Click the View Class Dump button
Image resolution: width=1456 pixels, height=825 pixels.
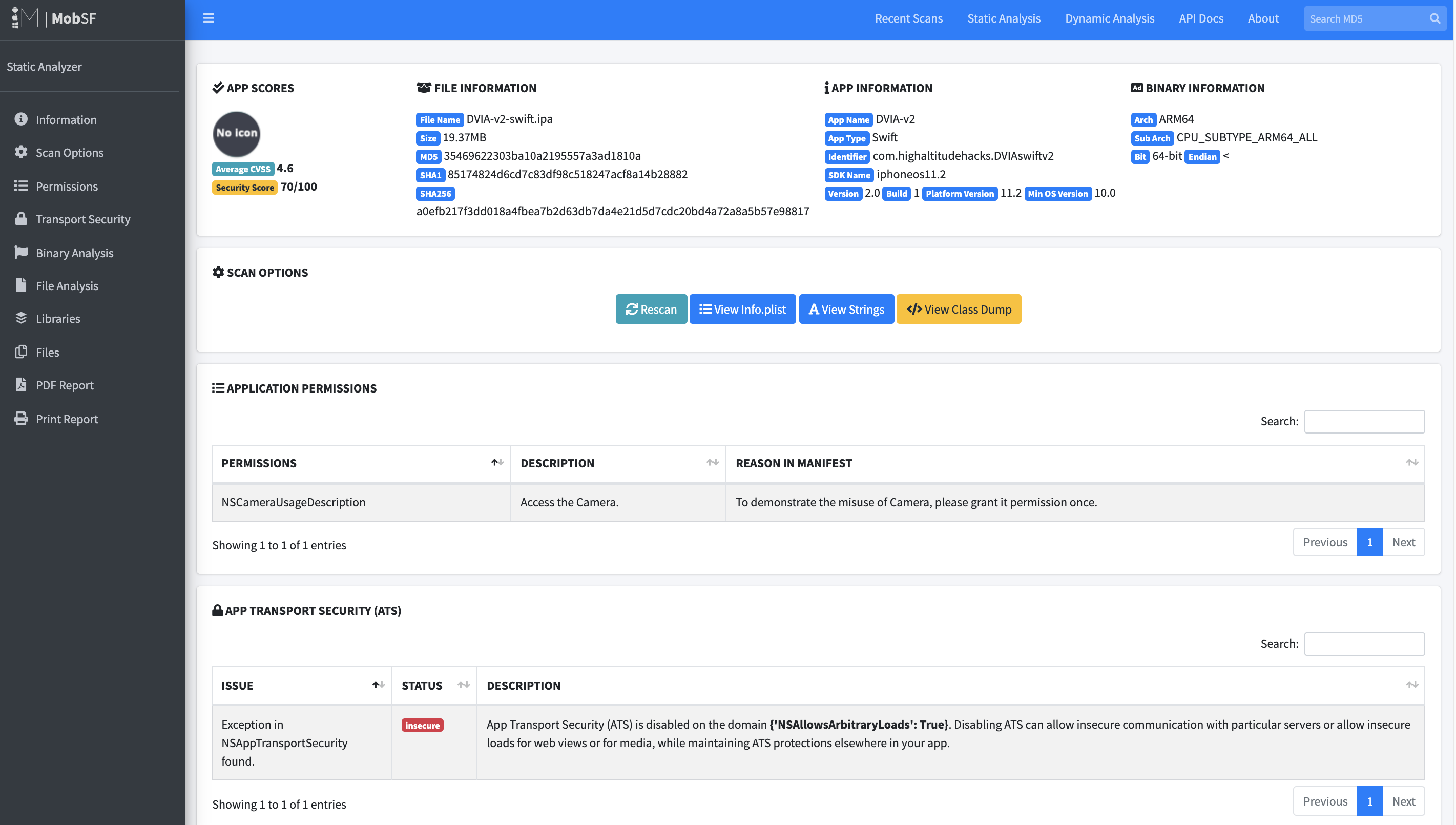click(958, 309)
